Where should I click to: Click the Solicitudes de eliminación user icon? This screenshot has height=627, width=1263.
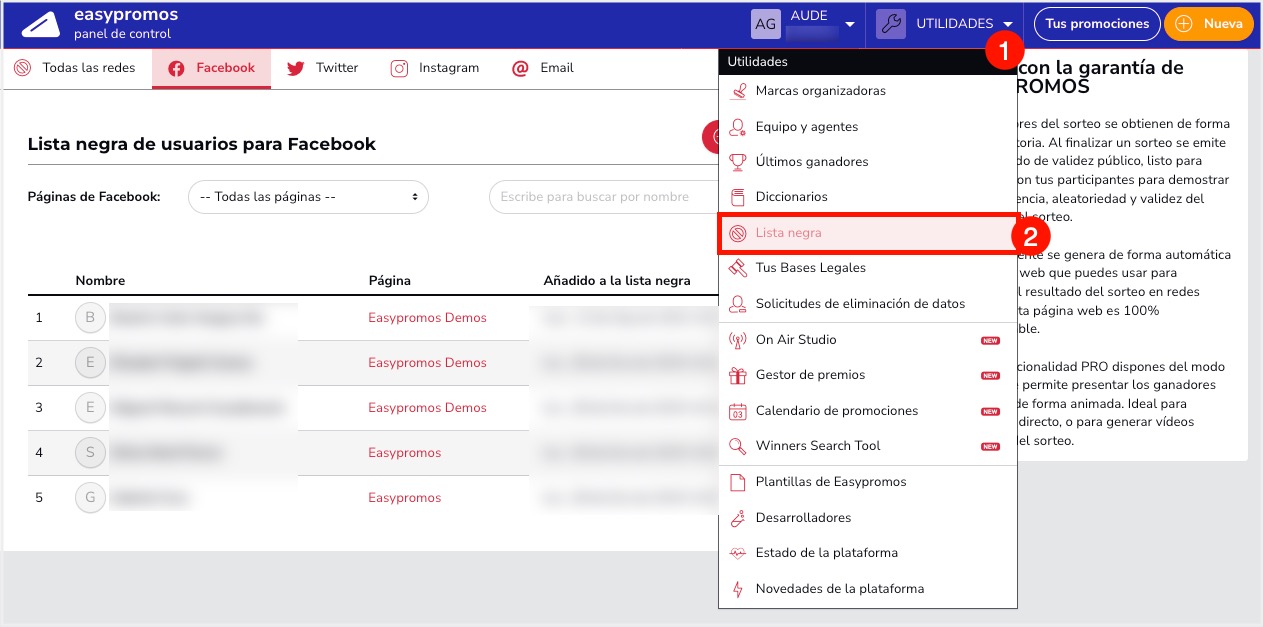738,304
